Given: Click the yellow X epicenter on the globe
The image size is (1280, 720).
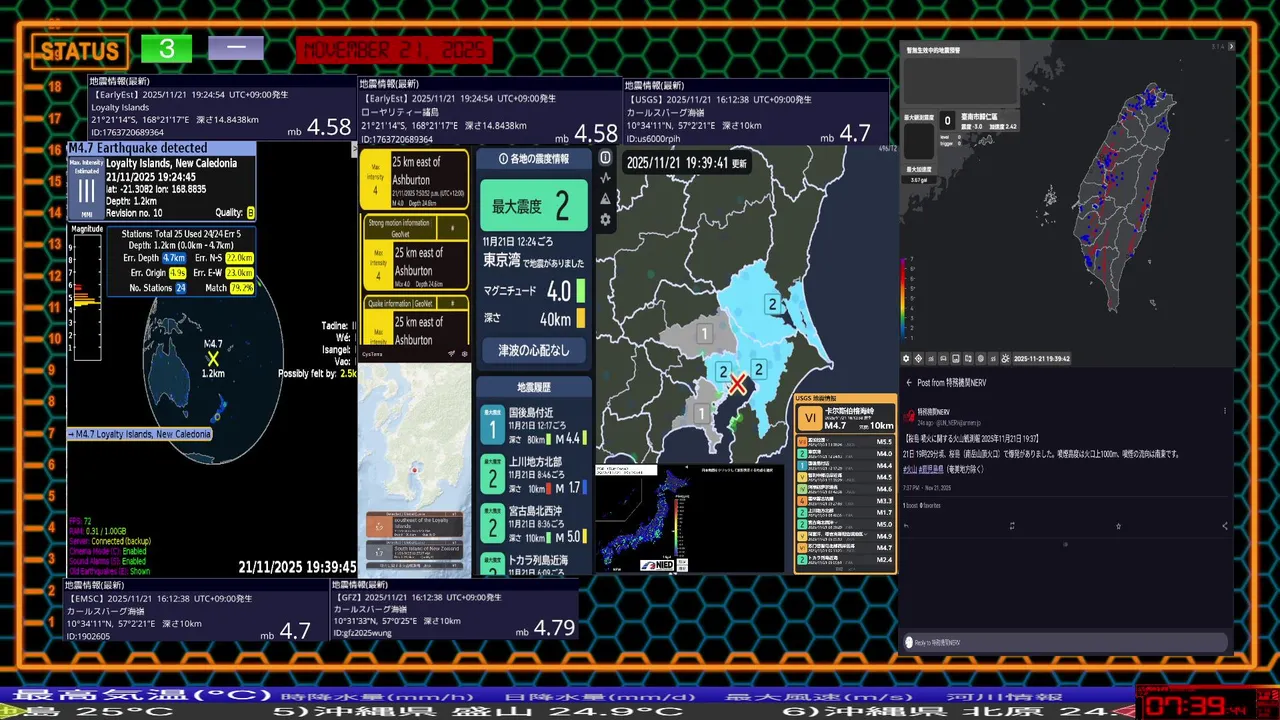Looking at the screenshot, I should pos(213,358).
